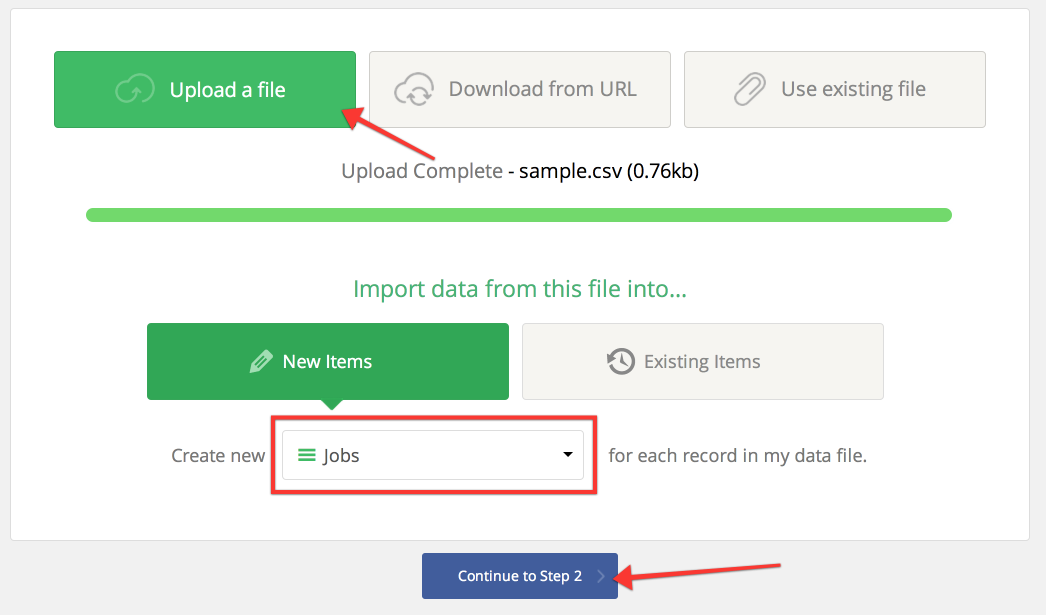Click the cloud download sync icon
The image size is (1046, 615).
[414, 89]
